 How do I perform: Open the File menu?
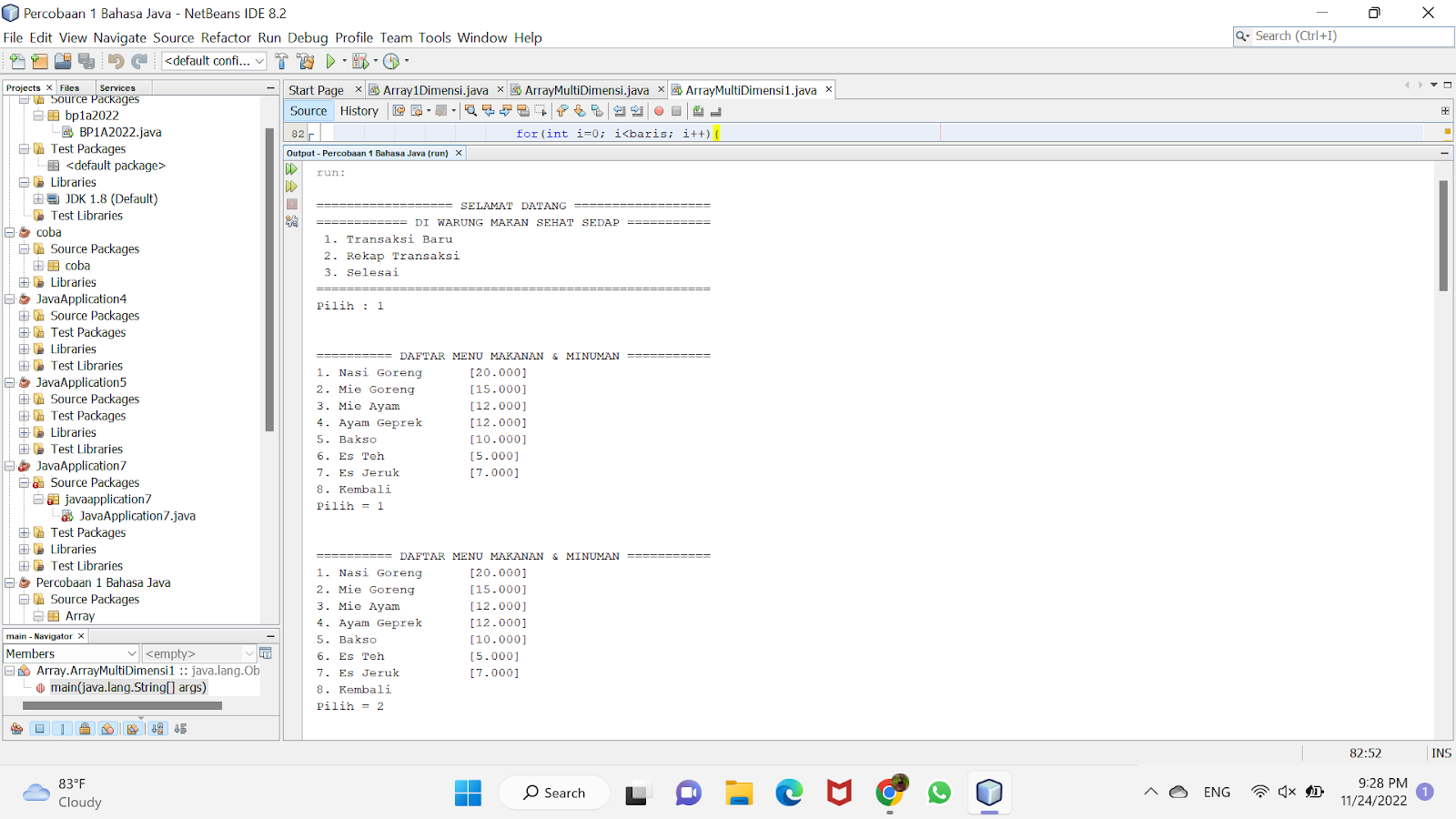coord(13,37)
